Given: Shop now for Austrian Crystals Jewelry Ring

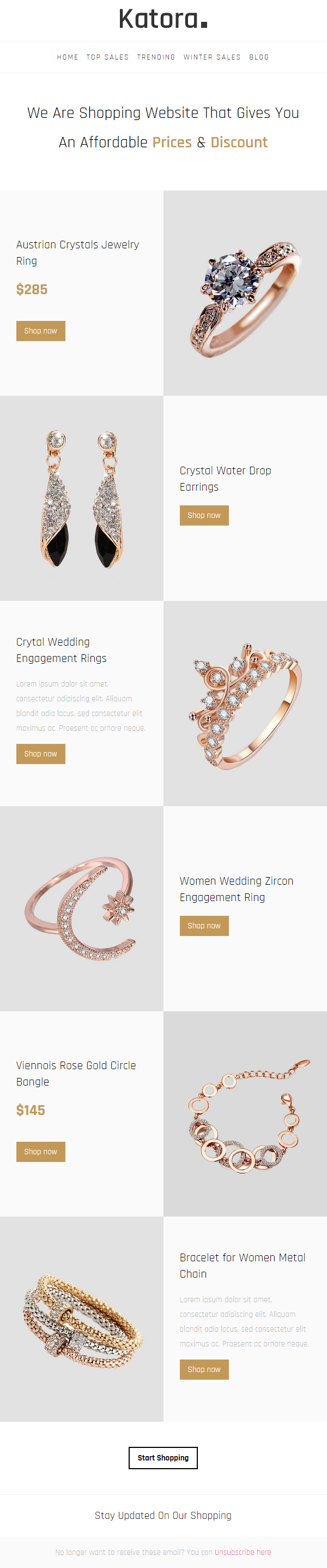Looking at the screenshot, I should pos(41,331).
